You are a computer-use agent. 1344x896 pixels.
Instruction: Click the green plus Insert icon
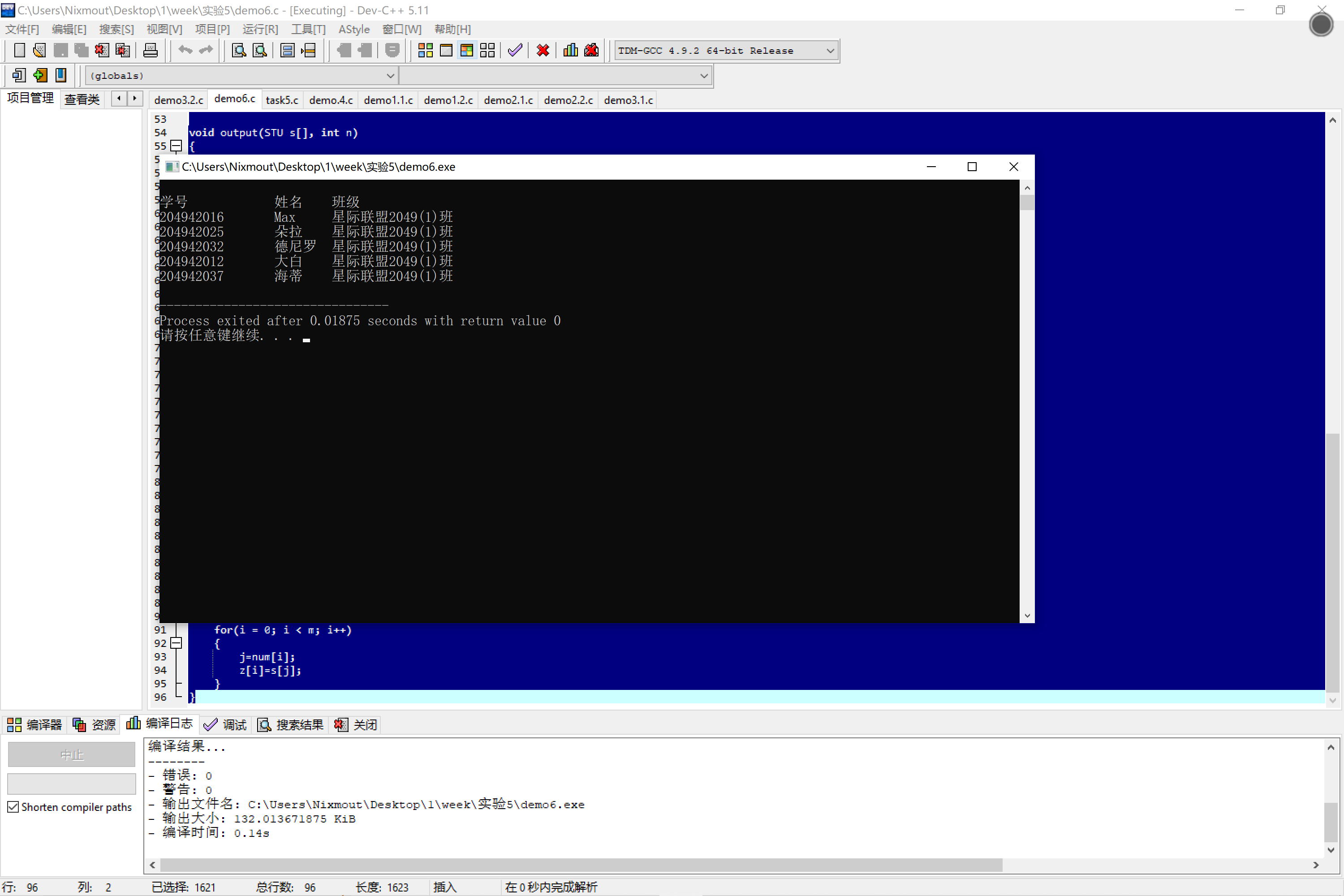[40, 75]
